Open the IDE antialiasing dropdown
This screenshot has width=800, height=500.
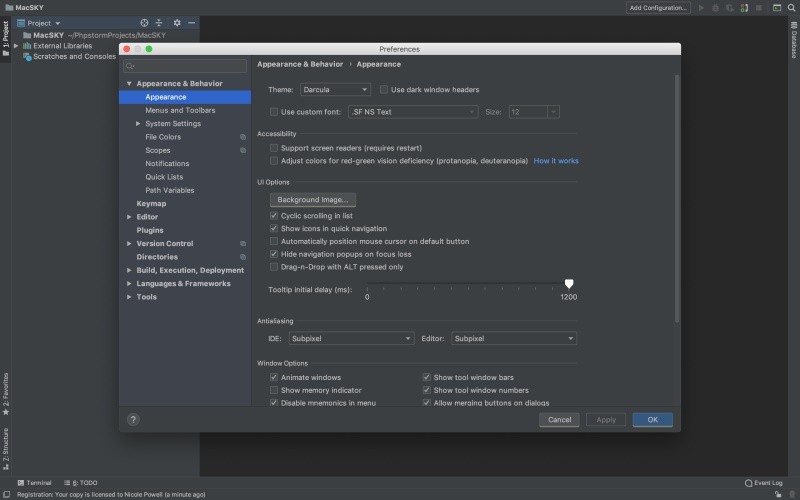[x=351, y=338]
